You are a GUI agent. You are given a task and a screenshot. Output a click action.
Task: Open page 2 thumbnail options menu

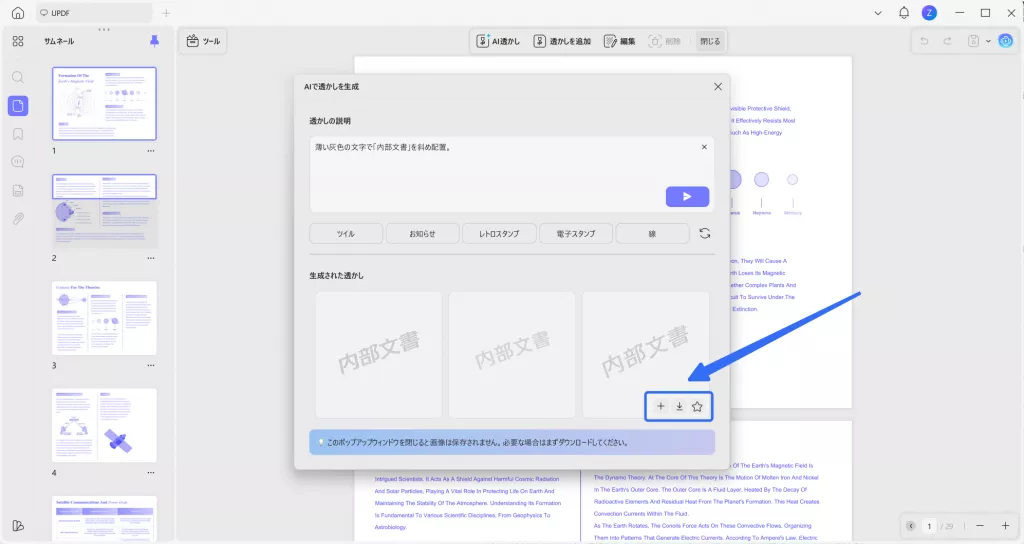[151, 258]
